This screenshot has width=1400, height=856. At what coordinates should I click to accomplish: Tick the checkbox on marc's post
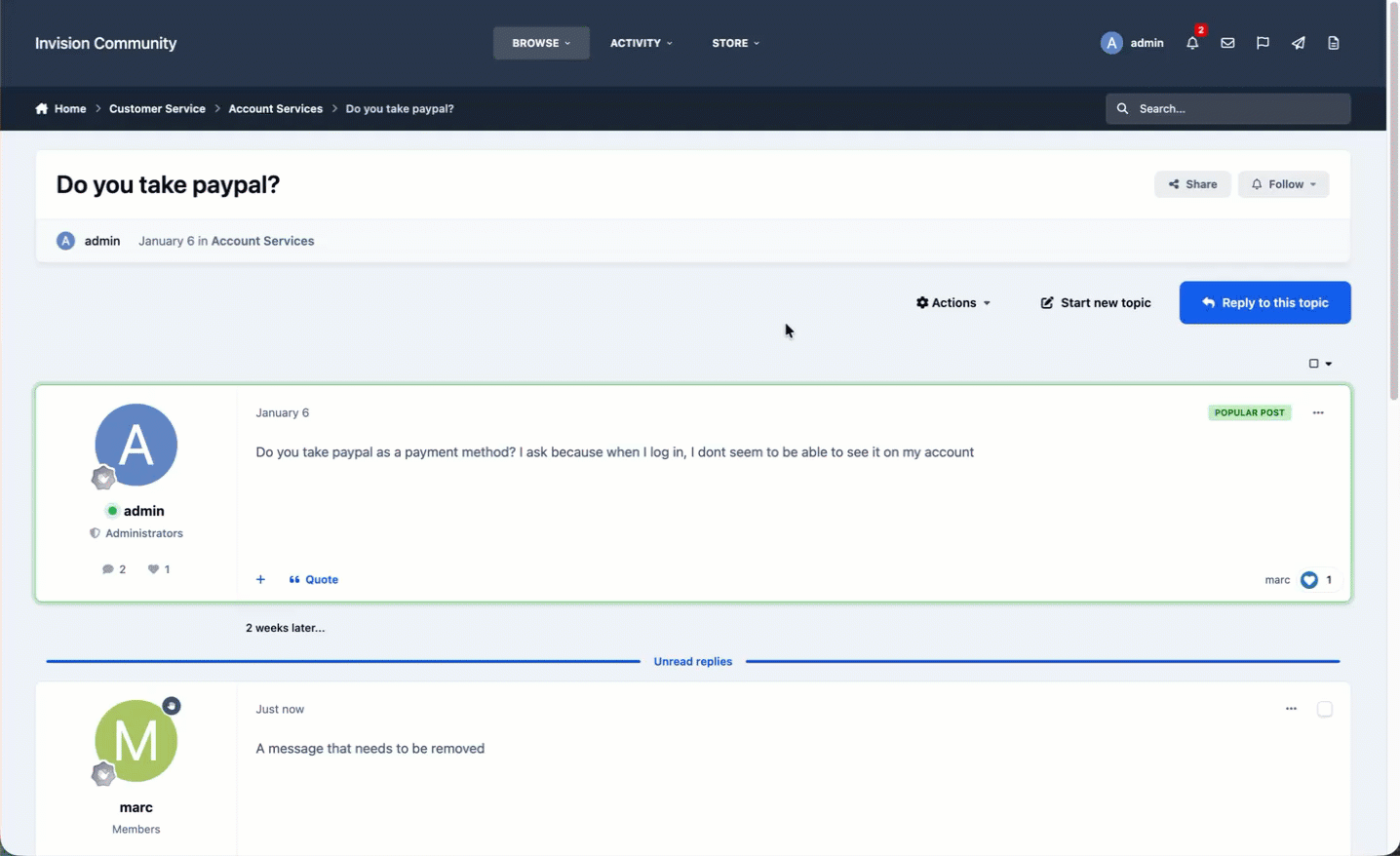pos(1325,709)
